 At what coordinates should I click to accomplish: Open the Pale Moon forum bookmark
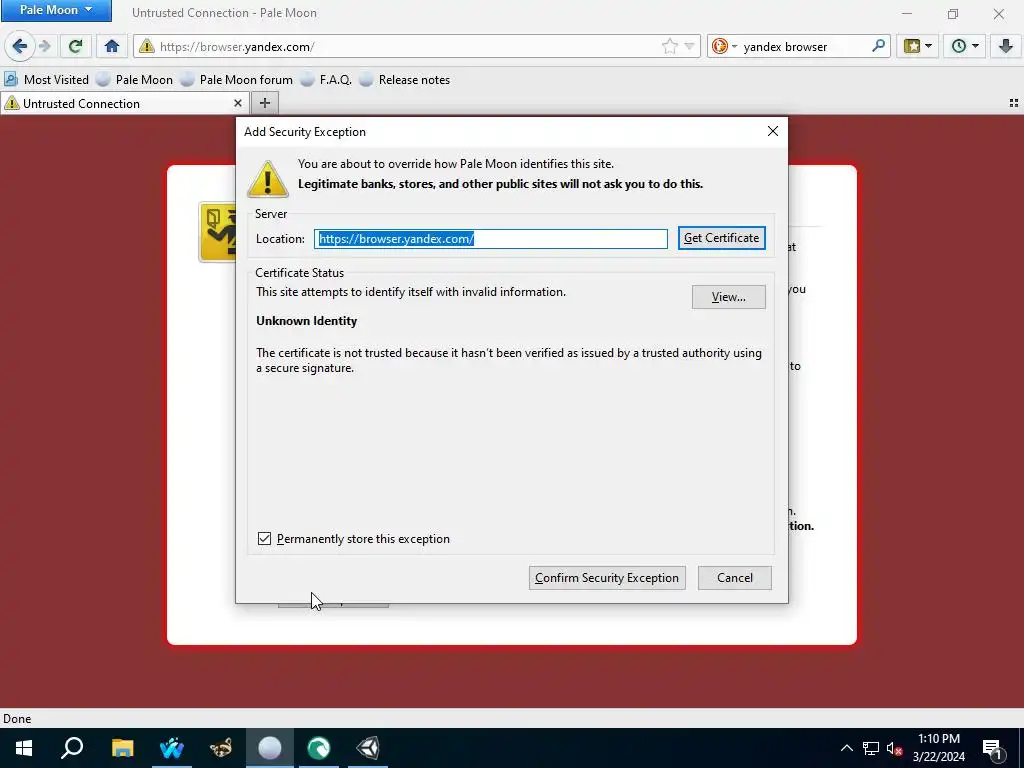tap(237, 80)
